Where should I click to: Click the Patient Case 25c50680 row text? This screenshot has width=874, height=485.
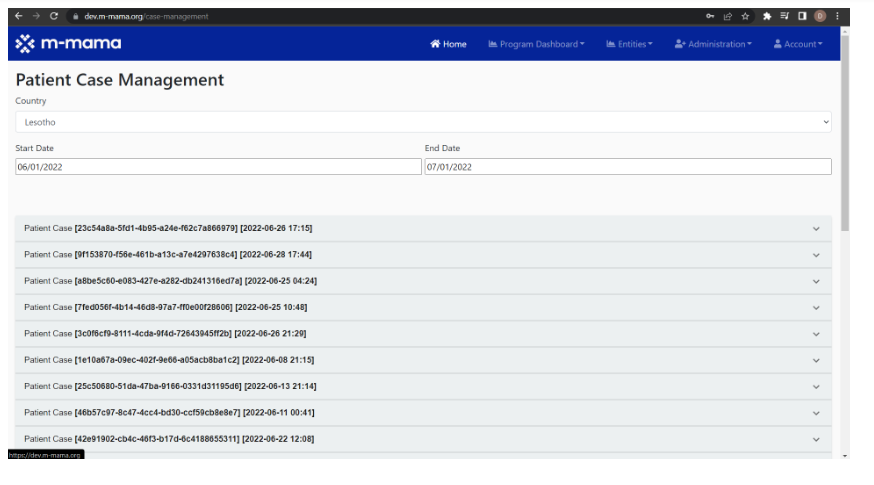click(x=170, y=386)
